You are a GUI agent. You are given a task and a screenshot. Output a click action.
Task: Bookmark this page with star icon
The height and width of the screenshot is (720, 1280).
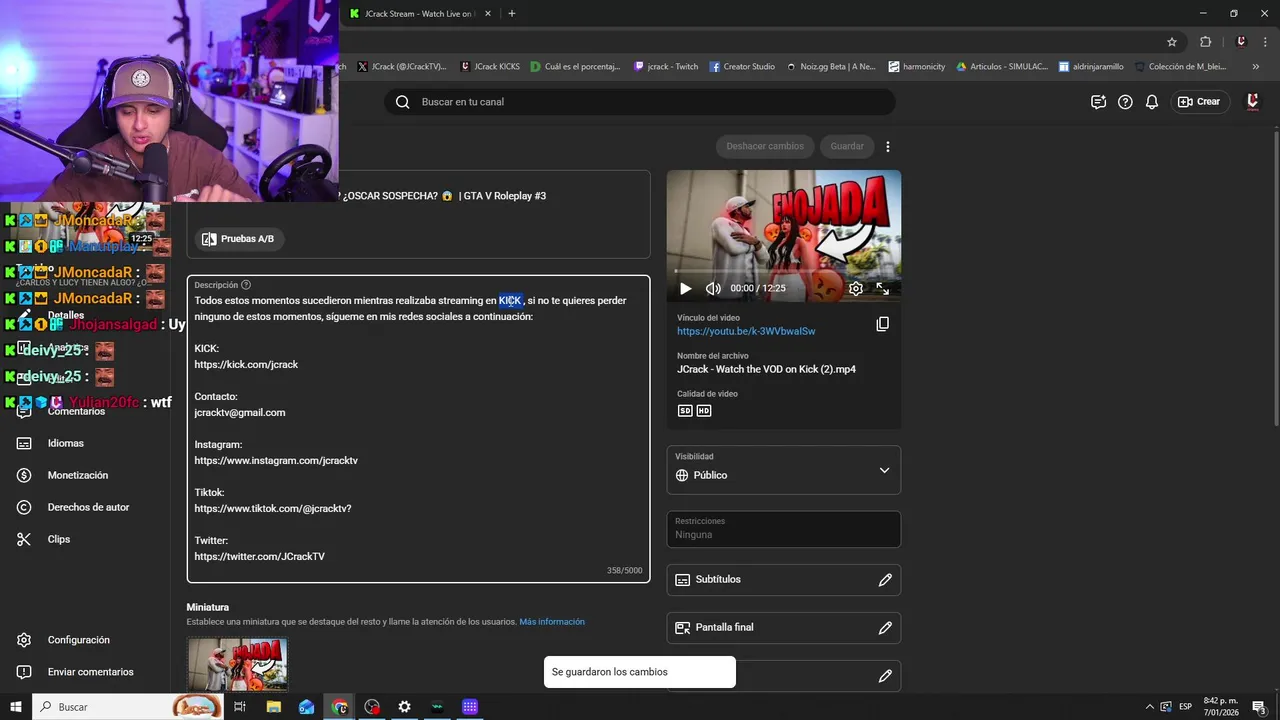pyautogui.click(x=1172, y=42)
